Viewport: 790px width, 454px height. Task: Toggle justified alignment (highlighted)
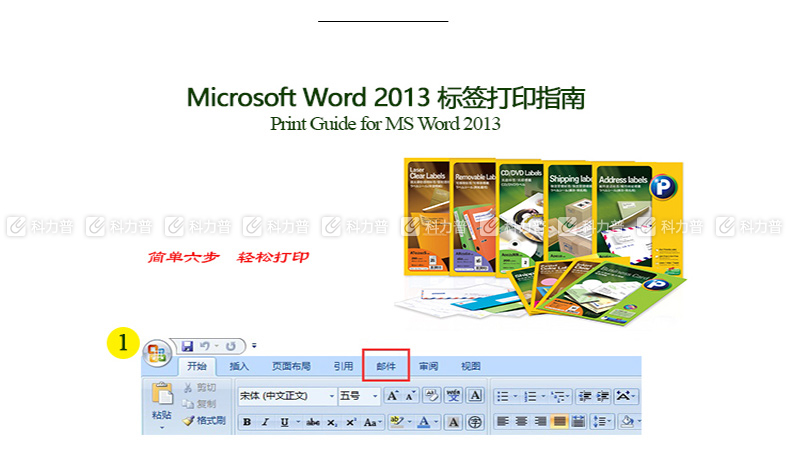559,421
